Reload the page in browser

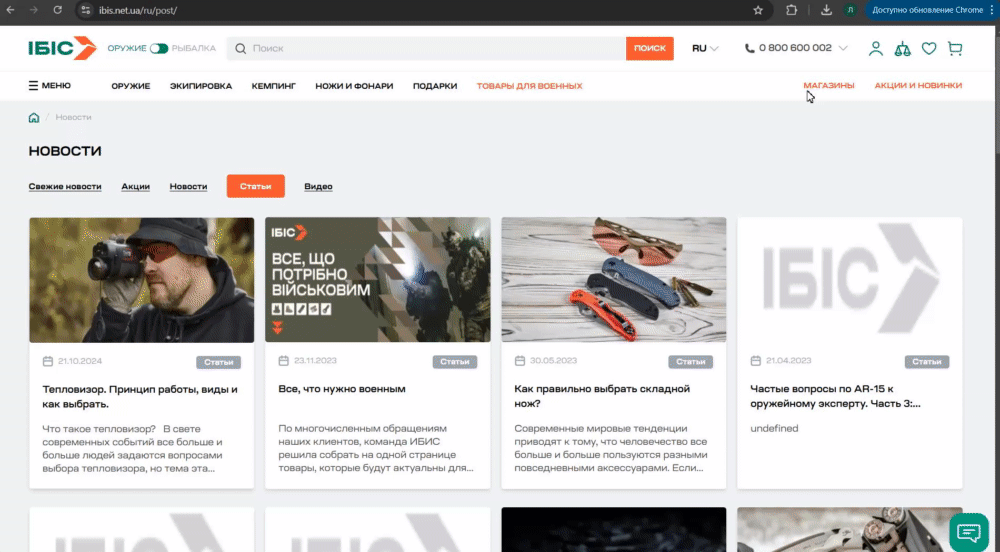pos(57,10)
